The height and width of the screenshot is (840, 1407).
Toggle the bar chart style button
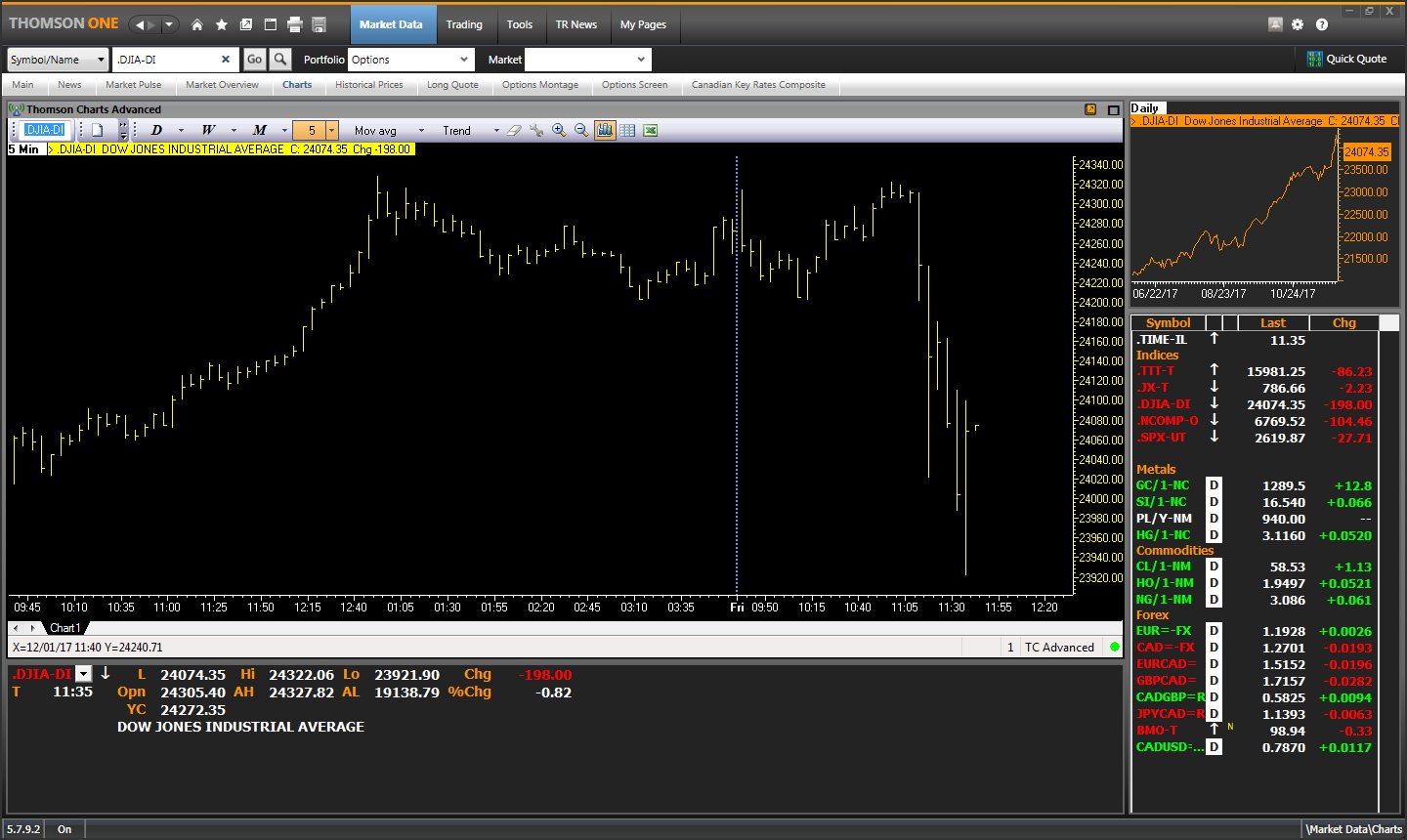click(x=605, y=130)
